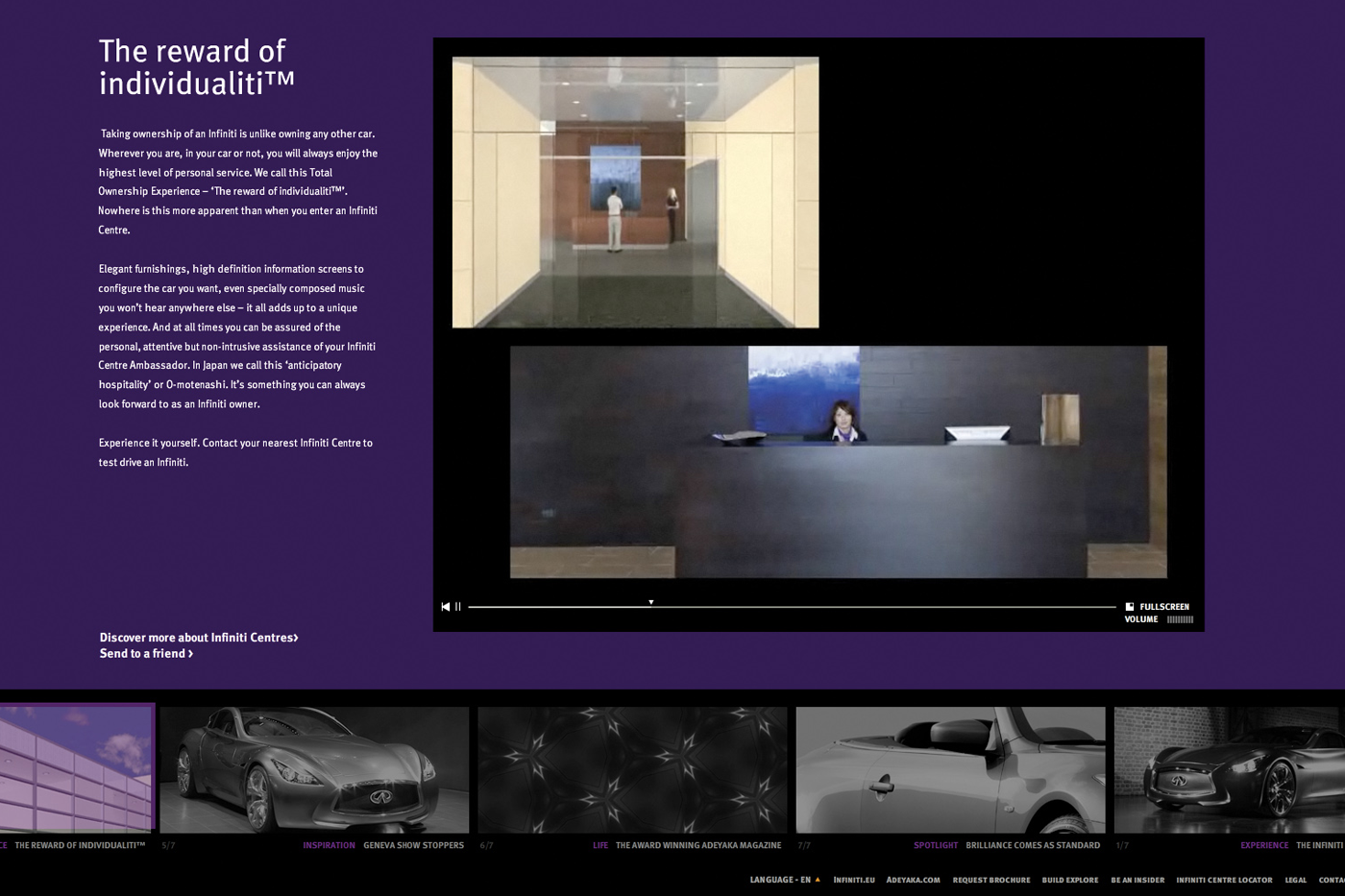Click 'Geneva Show Stoppers' caption text
Image resolution: width=1345 pixels, height=896 pixels.
(x=413, y=846)
